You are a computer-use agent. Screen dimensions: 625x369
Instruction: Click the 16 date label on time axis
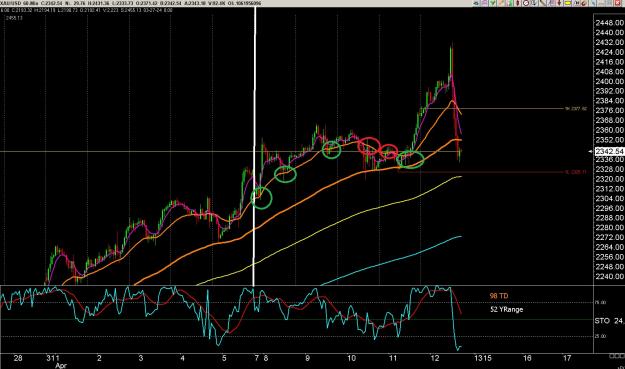[x=527, y=358]
